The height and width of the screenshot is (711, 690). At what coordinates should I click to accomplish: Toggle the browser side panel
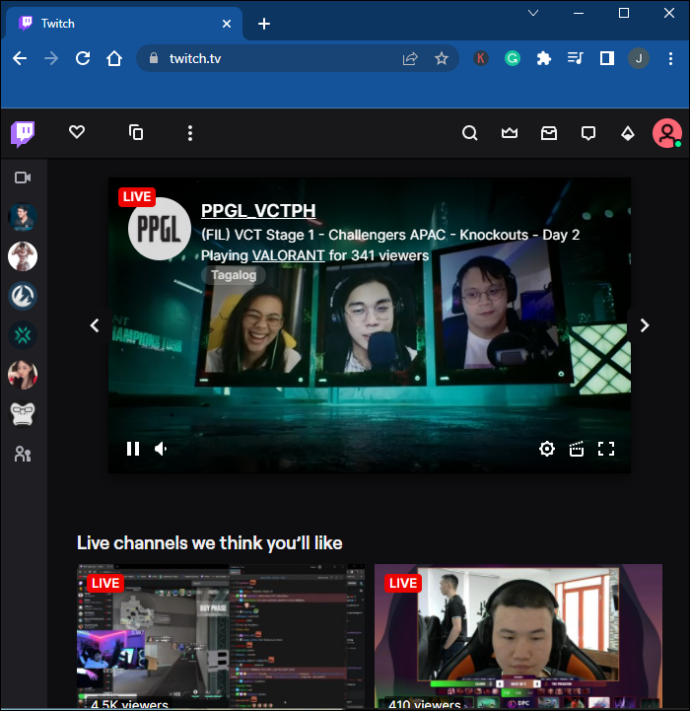[x=607, y=58]
